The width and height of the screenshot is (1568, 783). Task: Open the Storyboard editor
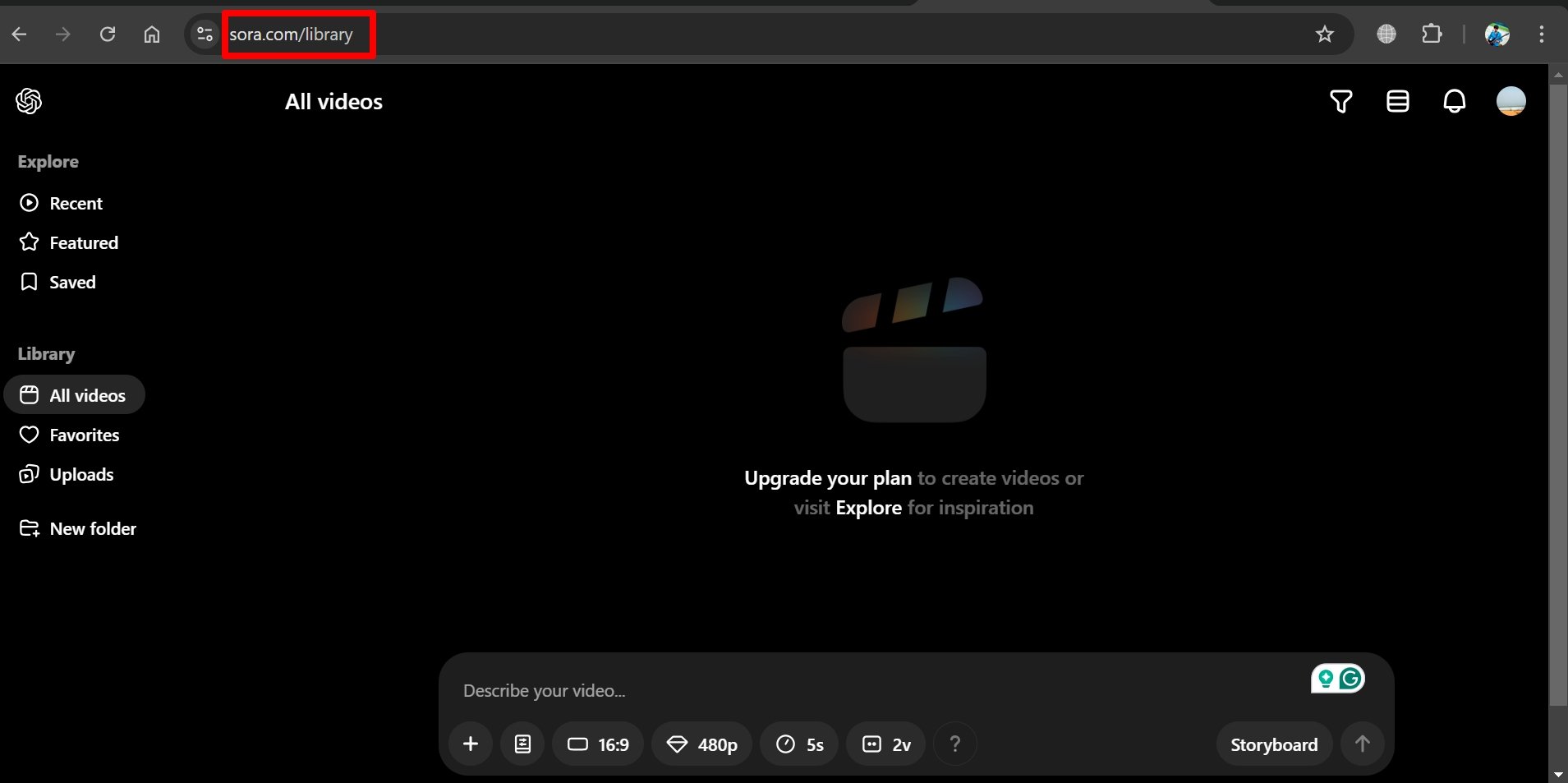pos(1274,744)
